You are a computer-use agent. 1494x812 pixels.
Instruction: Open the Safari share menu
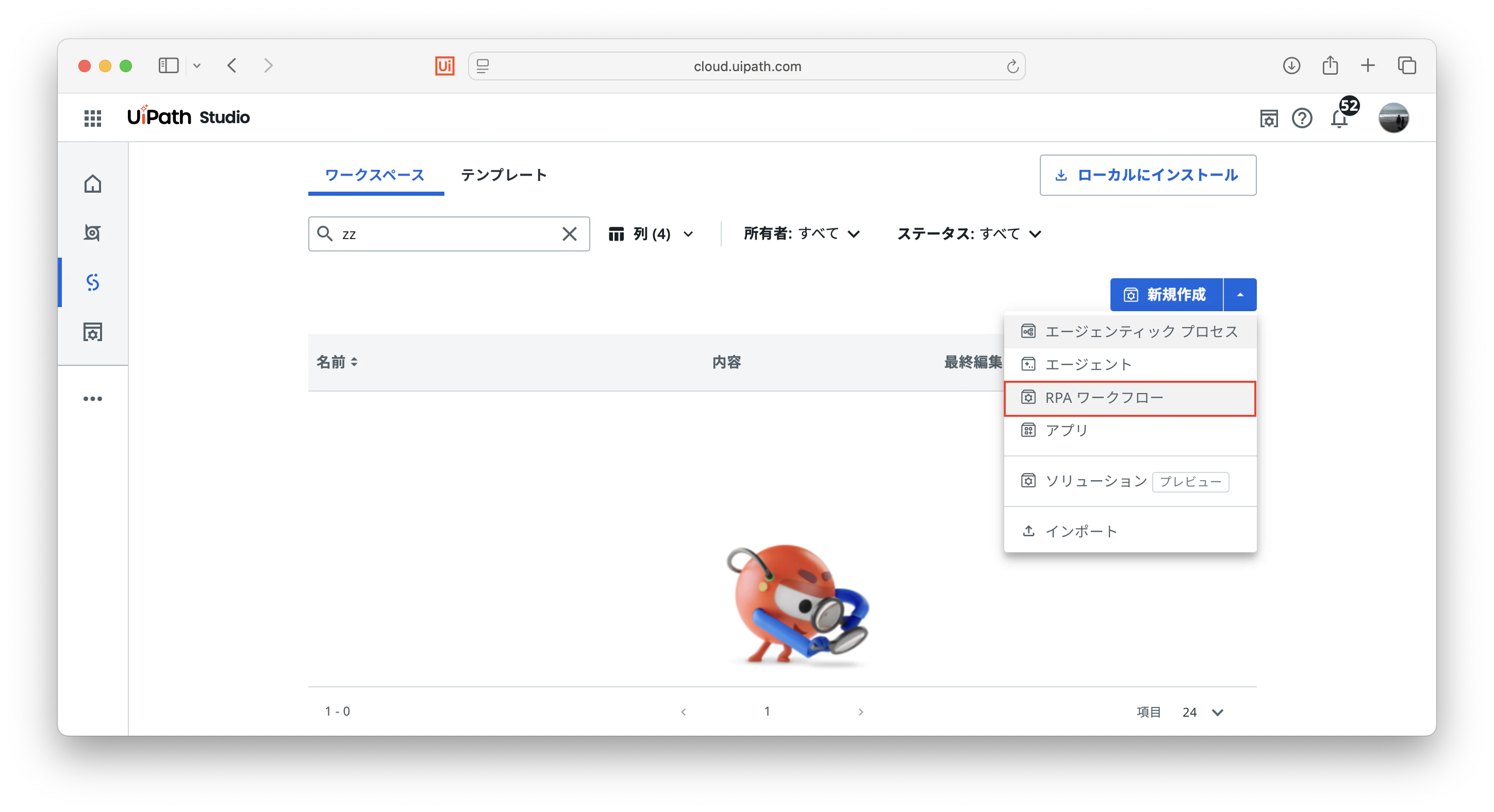pyautogui.click(x=1330, y=65)
